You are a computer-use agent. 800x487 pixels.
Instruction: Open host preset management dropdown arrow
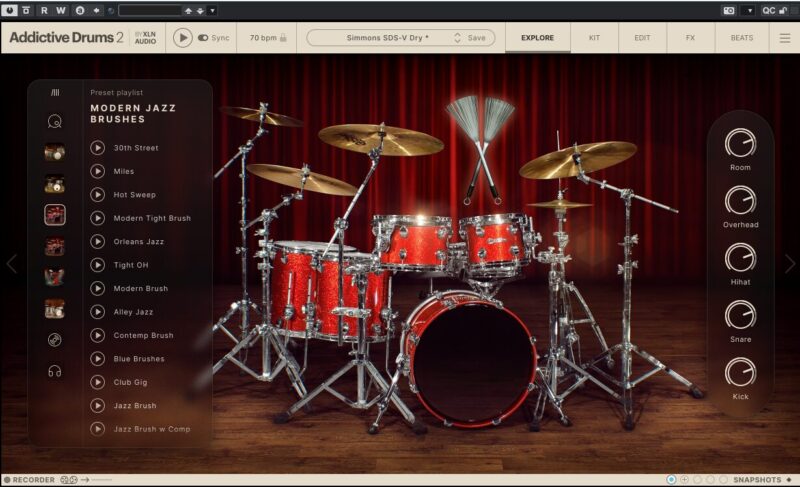[x=213, y=11]
